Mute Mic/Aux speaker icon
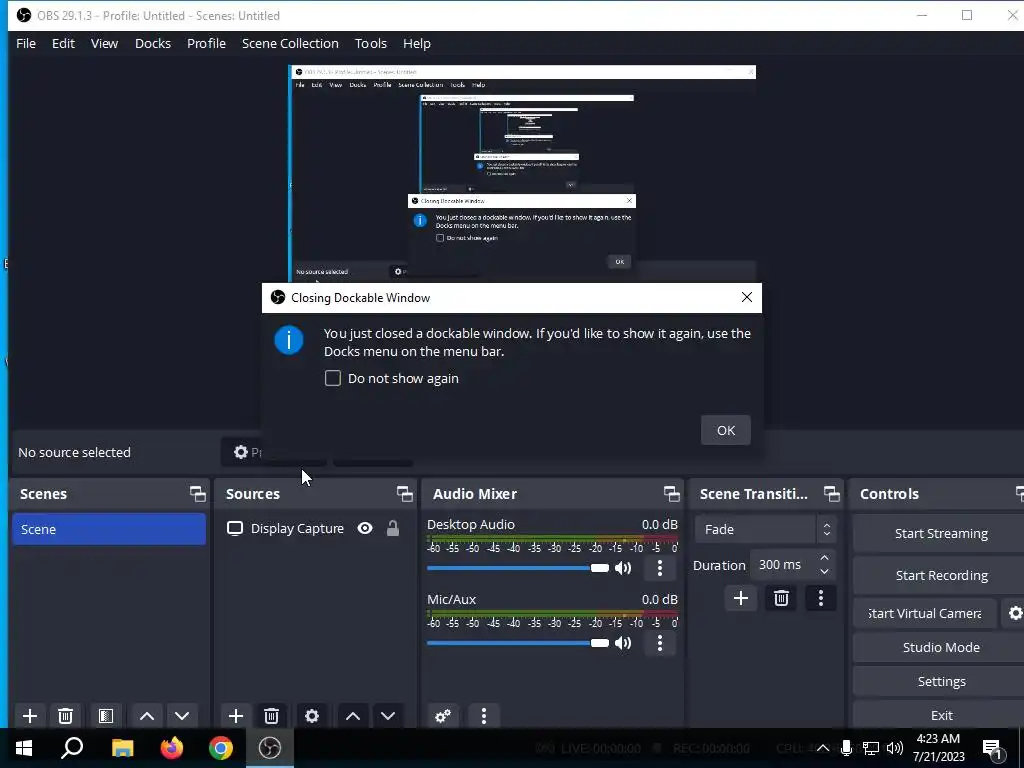This screenshot has height=768, width=1024. [623, 643]
